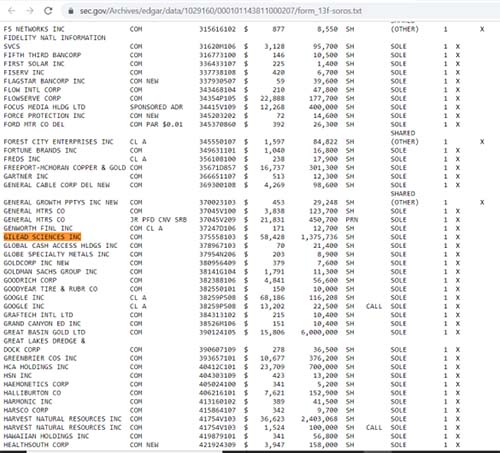
Task: Click the GOLDMAN SACHS GROUP INC entry
Action: (x=50, y=272)
